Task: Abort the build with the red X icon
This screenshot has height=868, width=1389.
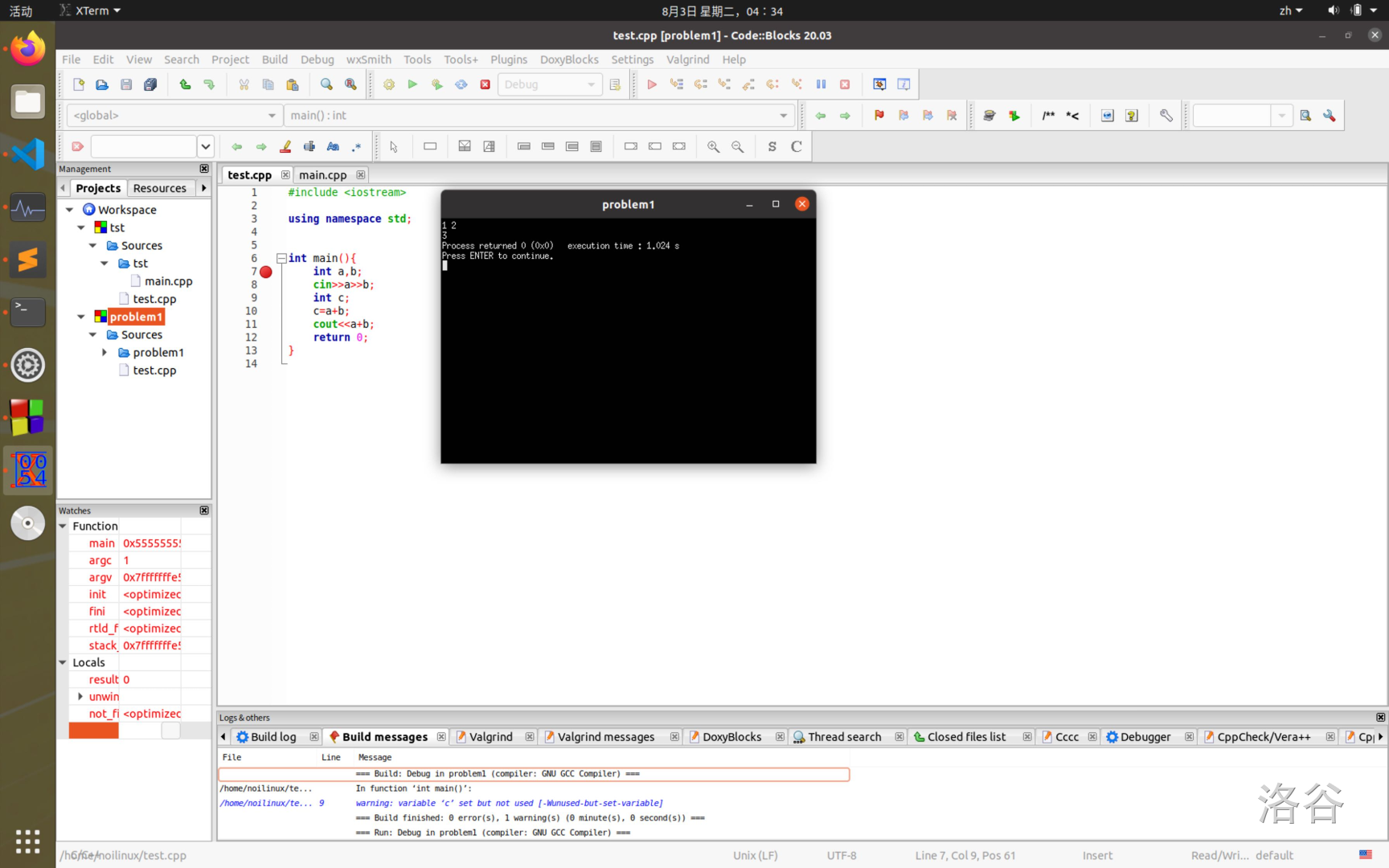Action: click(x=485, y=84)
